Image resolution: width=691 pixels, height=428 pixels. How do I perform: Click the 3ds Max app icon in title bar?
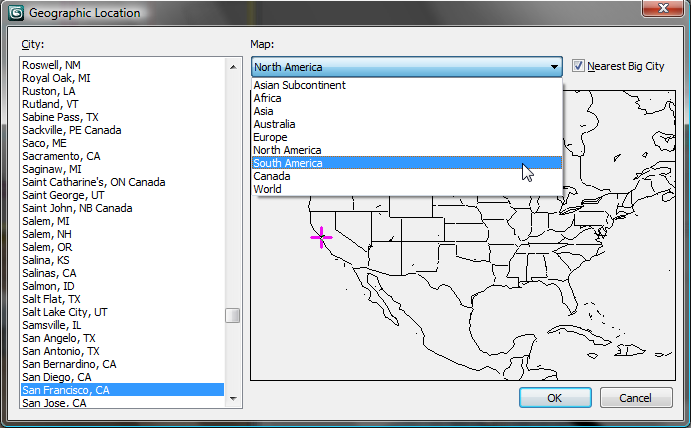tap(16, 13)
